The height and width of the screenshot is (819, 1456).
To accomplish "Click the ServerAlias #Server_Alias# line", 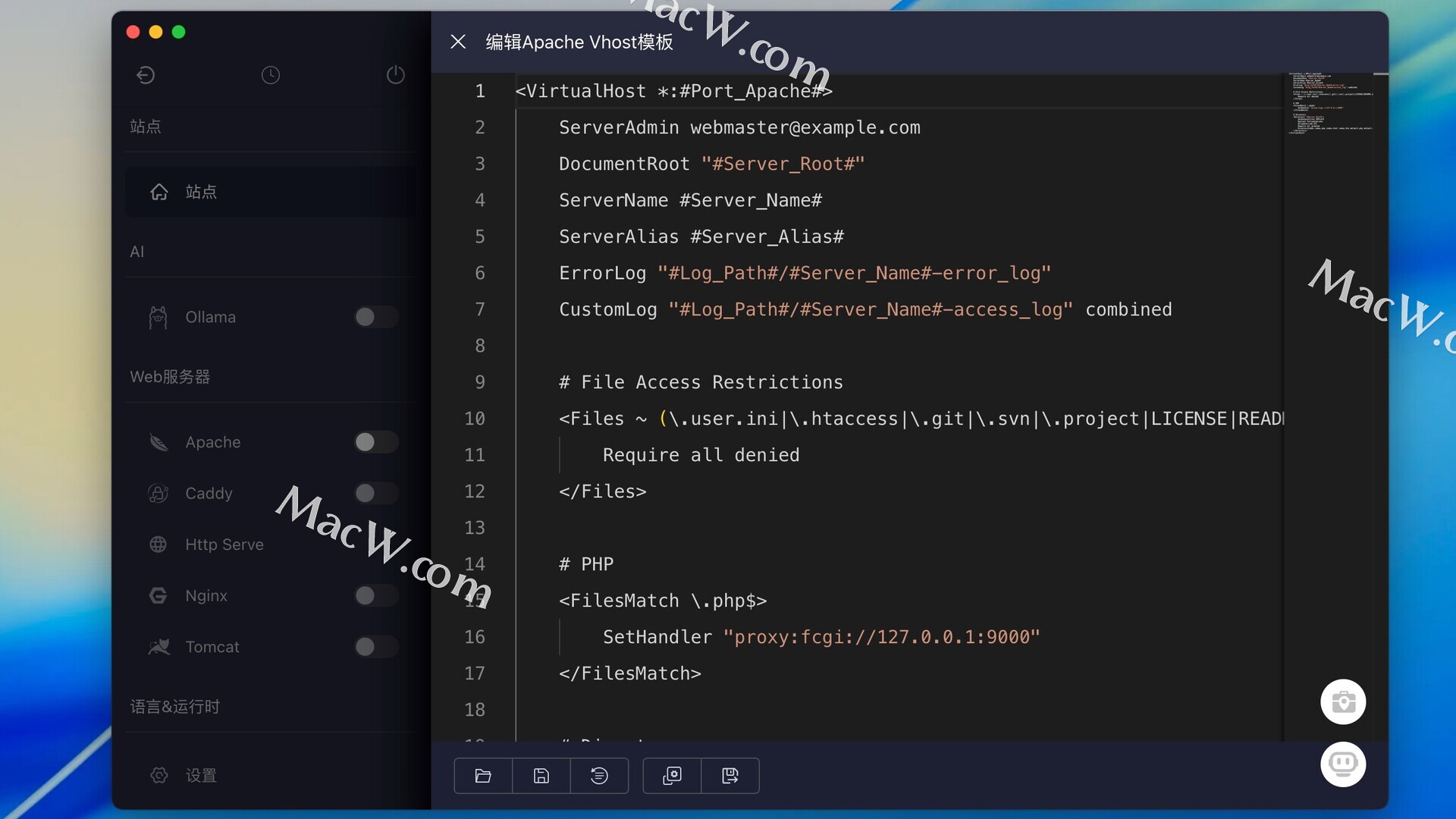I will pos(701,237).
